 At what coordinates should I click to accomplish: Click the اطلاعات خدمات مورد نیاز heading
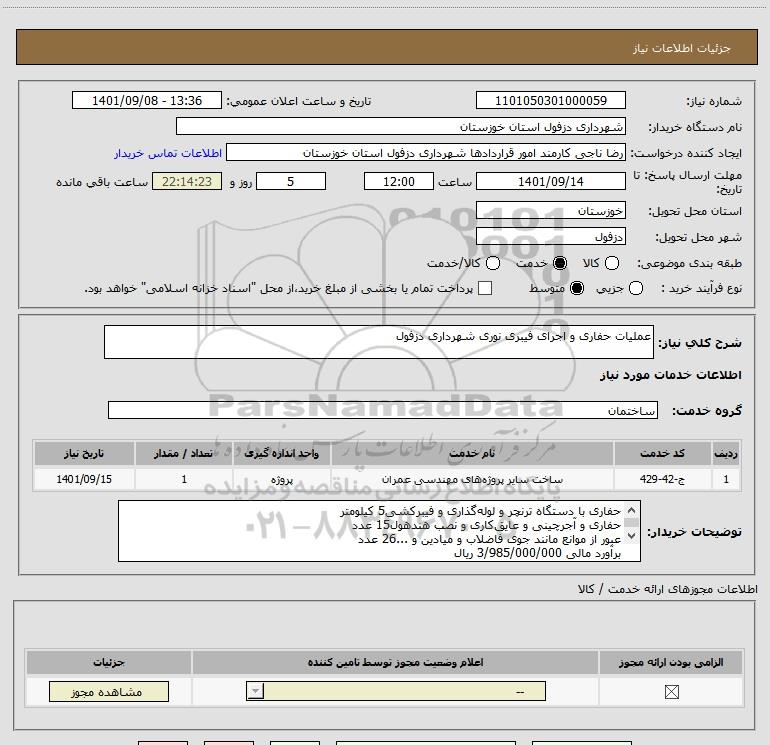[670, 375]
